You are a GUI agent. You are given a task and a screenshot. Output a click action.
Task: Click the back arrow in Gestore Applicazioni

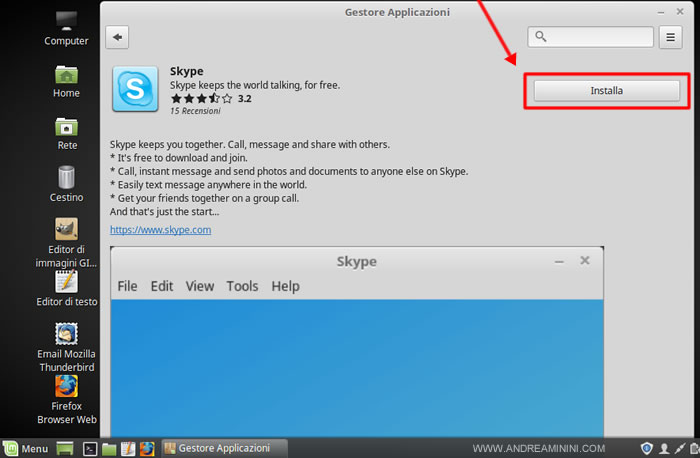coord(119,37)
